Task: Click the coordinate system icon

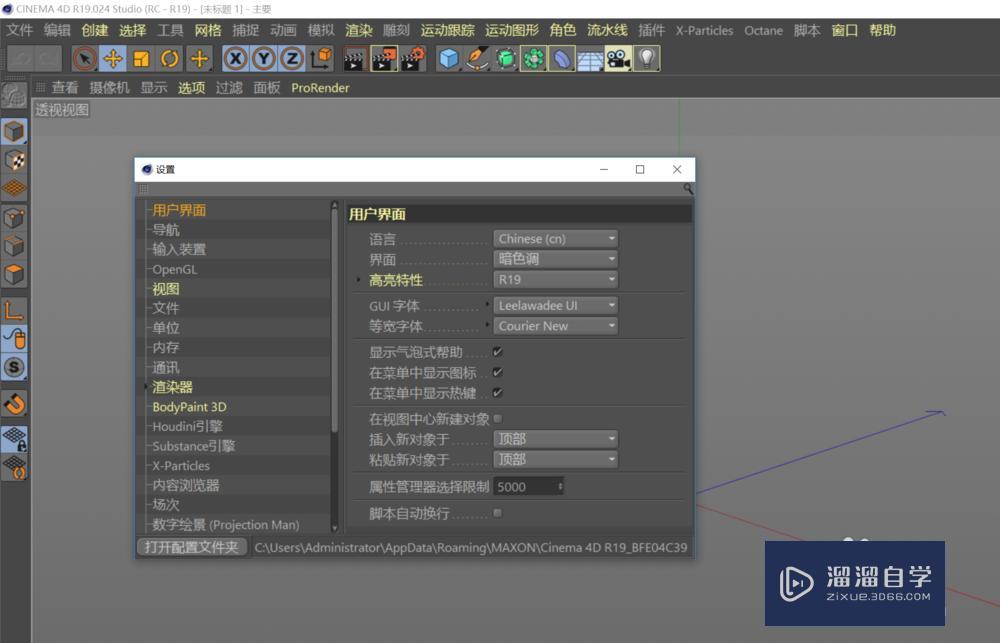Action: [x=321, y=59]
